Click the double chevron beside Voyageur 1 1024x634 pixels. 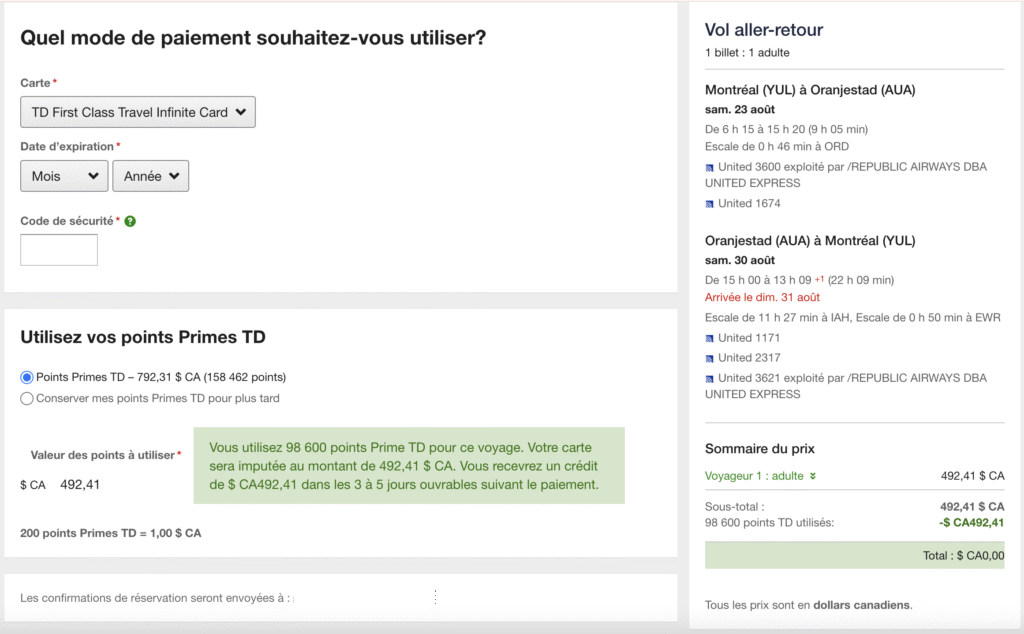813,477
